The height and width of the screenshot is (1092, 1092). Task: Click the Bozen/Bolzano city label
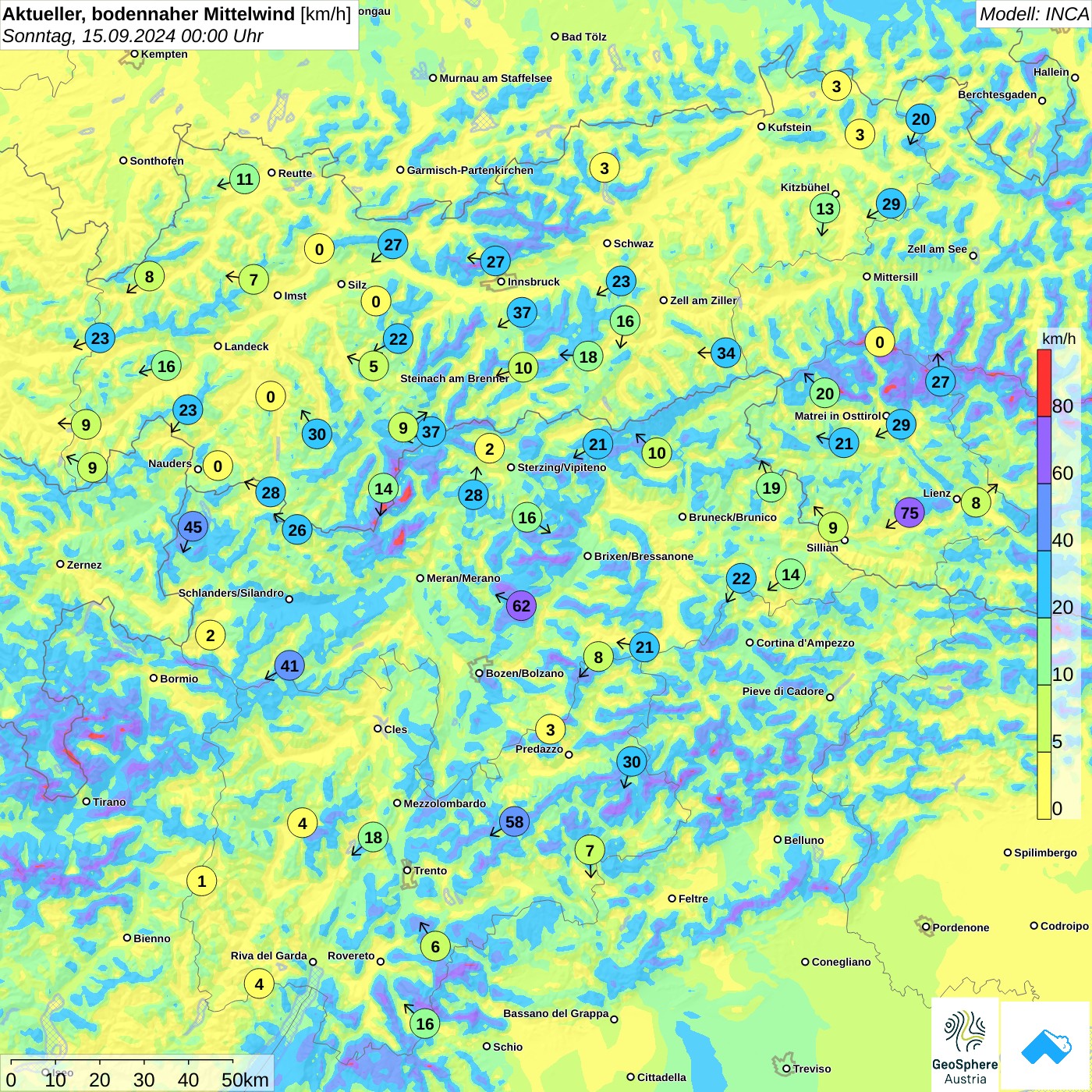click(x=524, y=673)
